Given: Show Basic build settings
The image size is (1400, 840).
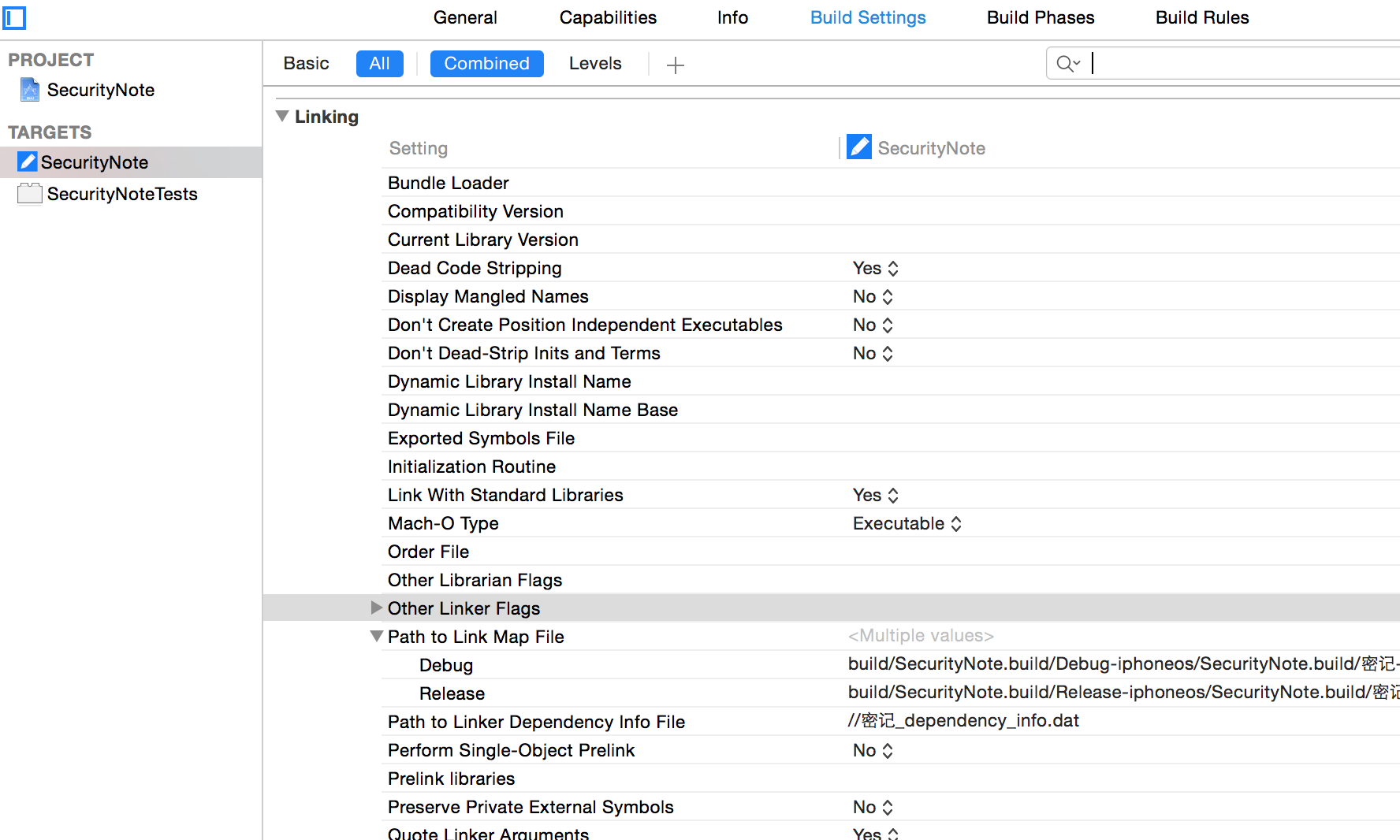Looking at the screenshot, I should [x=306, y=64].
